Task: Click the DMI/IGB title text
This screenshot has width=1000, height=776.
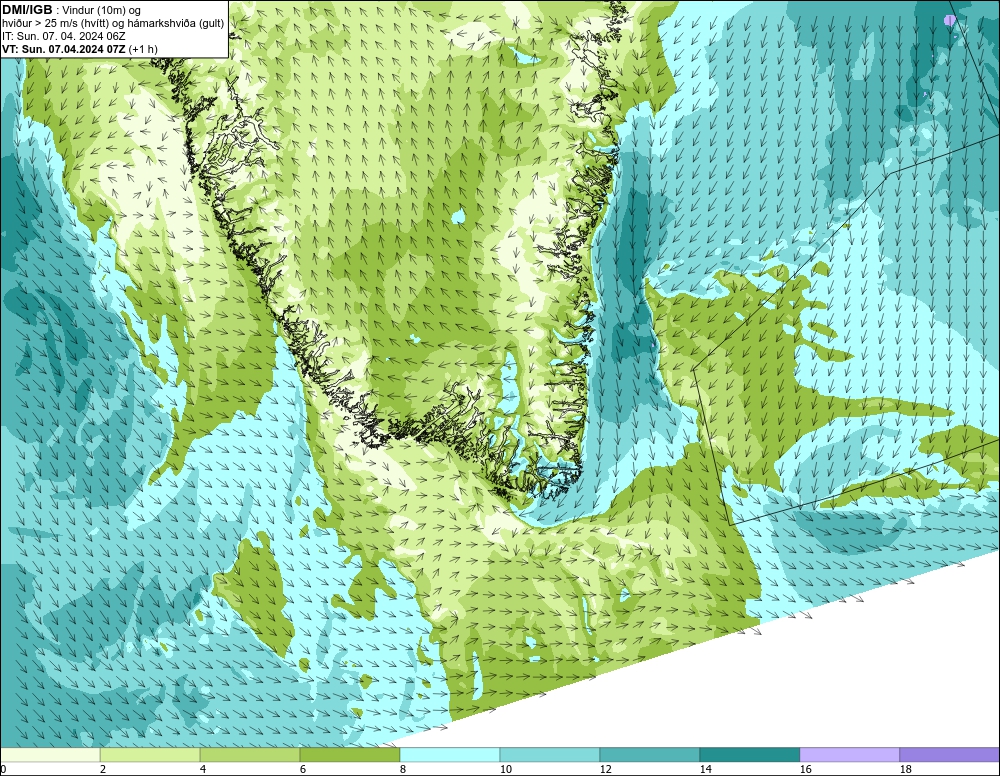Action: [x=27, y=10]
